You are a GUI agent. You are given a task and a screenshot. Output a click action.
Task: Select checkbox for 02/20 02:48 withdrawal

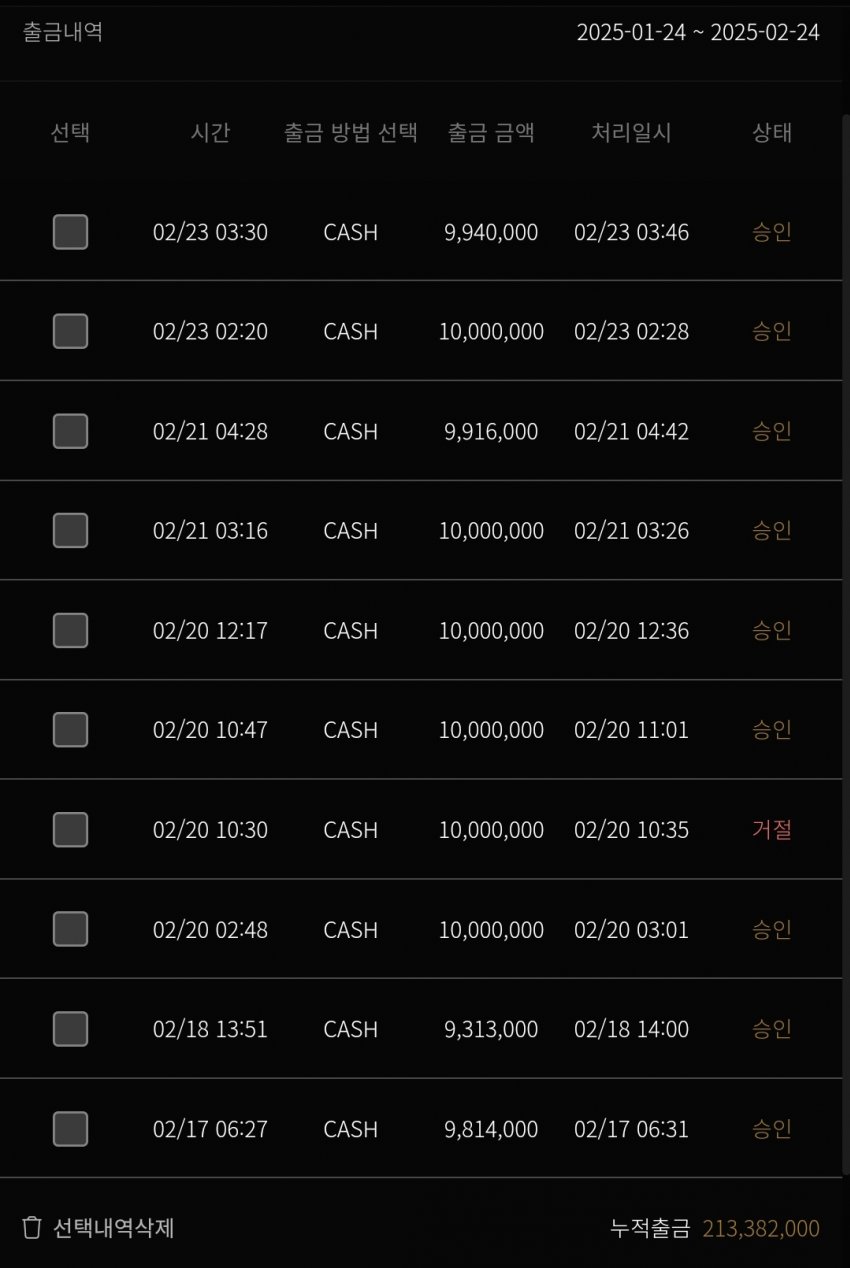click(70, 929)
